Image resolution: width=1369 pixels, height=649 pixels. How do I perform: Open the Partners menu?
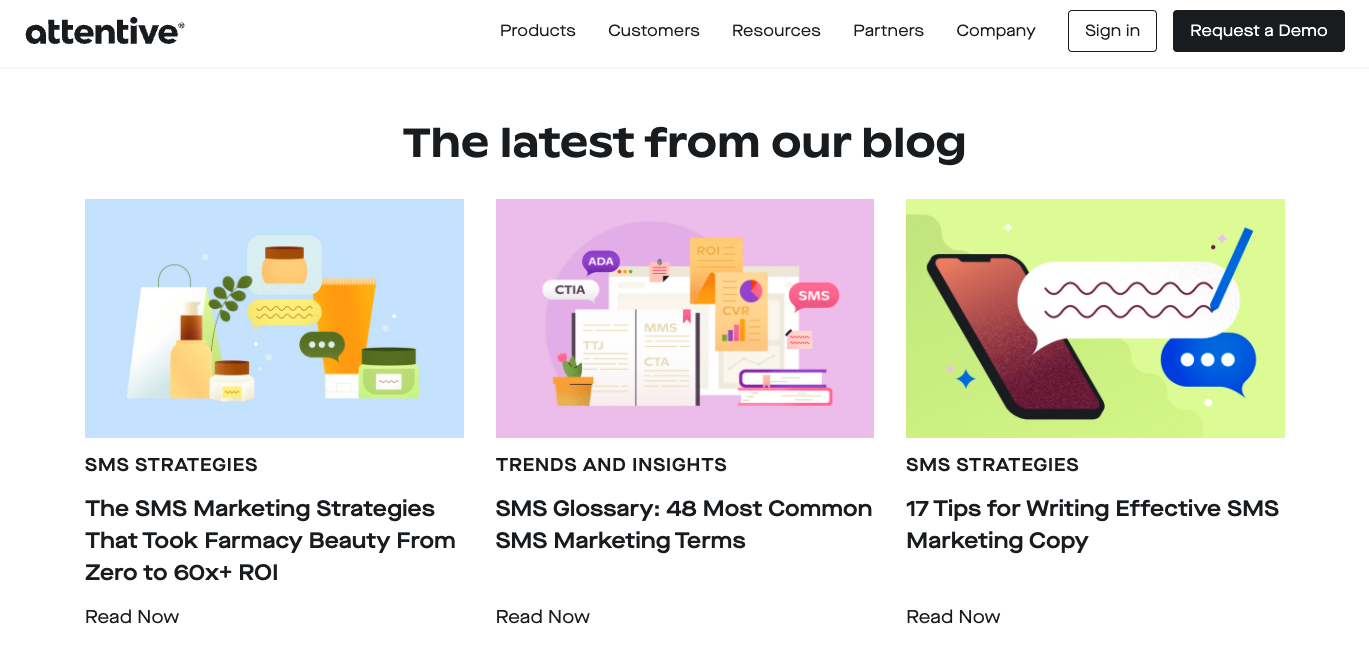point(888,31)
